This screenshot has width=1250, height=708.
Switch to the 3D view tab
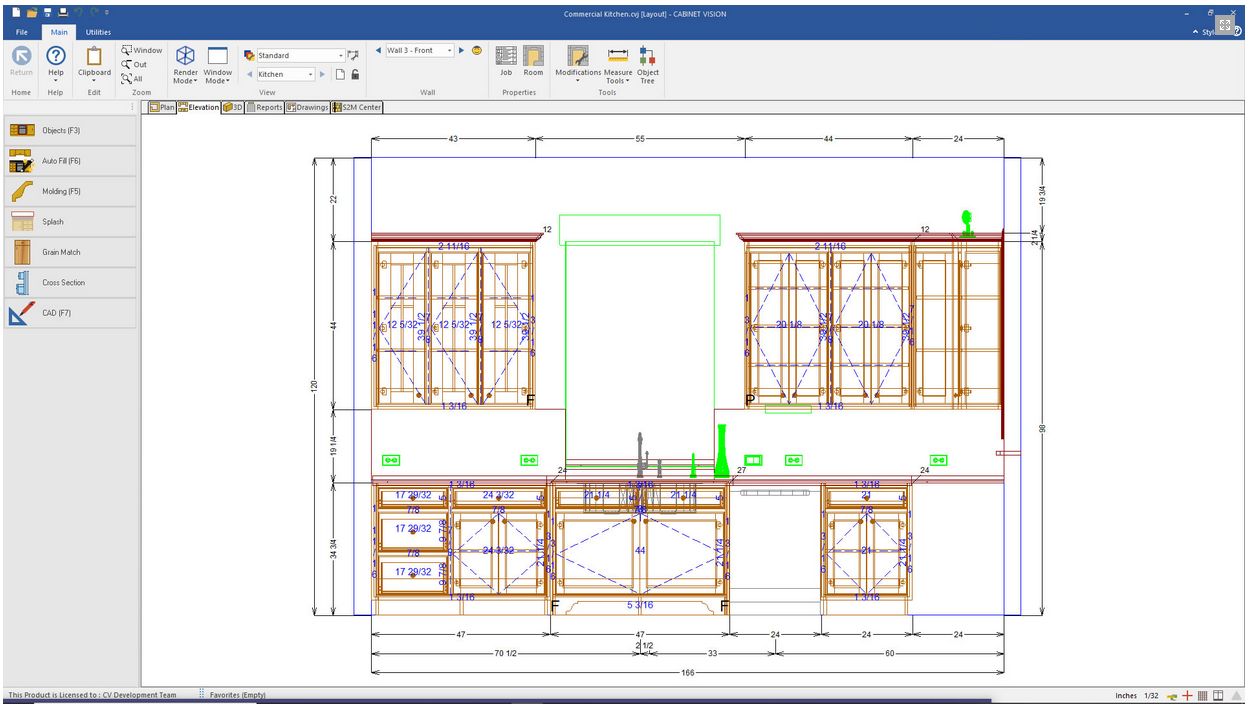coord(233,107)
